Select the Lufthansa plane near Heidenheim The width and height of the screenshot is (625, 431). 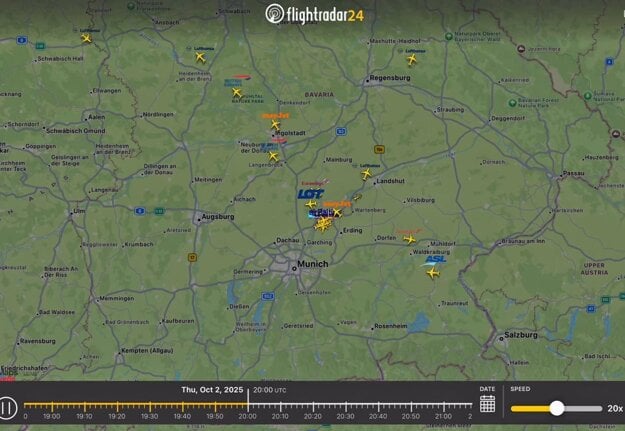tap(200, 57)
